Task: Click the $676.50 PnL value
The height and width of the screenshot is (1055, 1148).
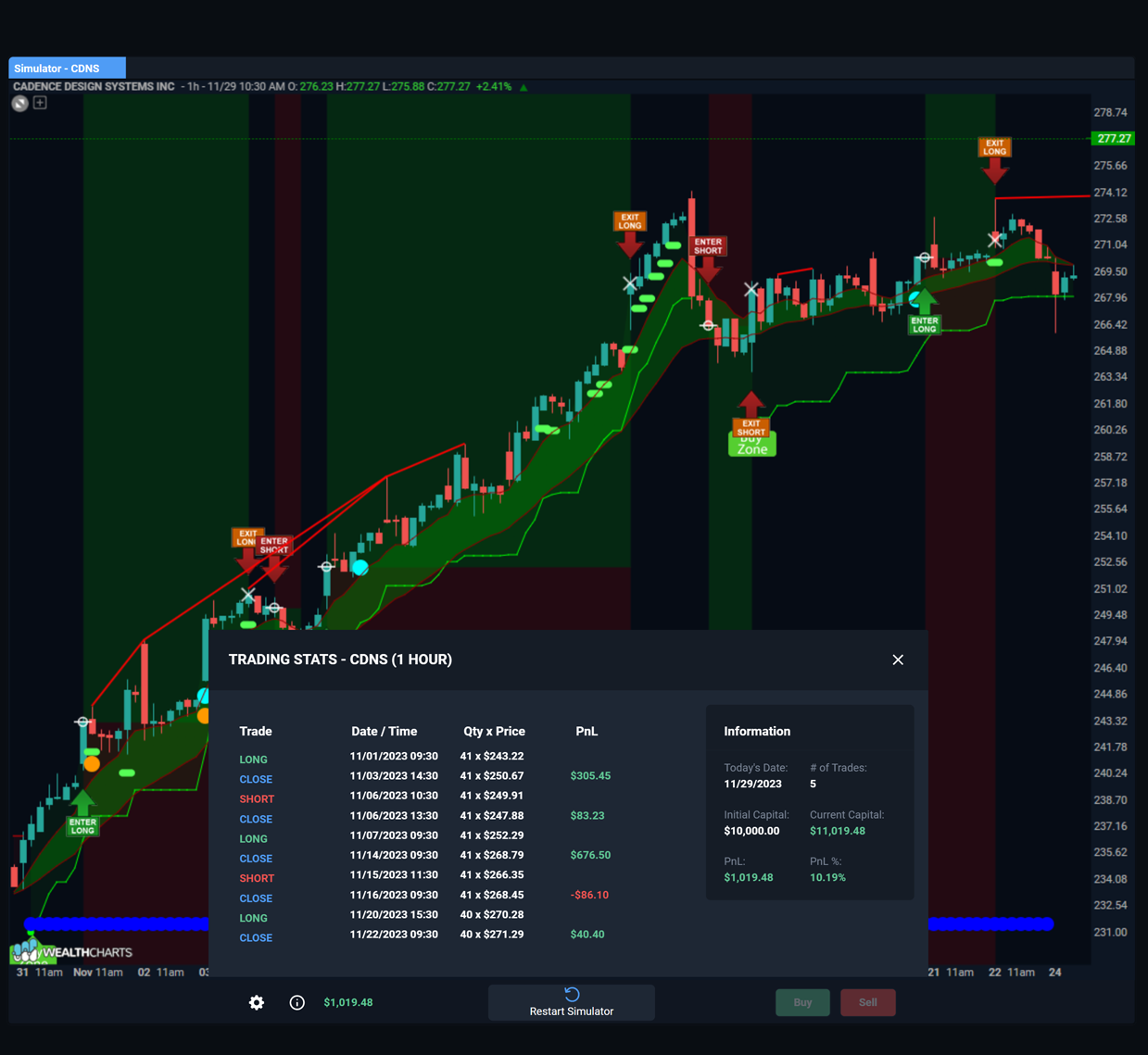Action: (590, 855)
